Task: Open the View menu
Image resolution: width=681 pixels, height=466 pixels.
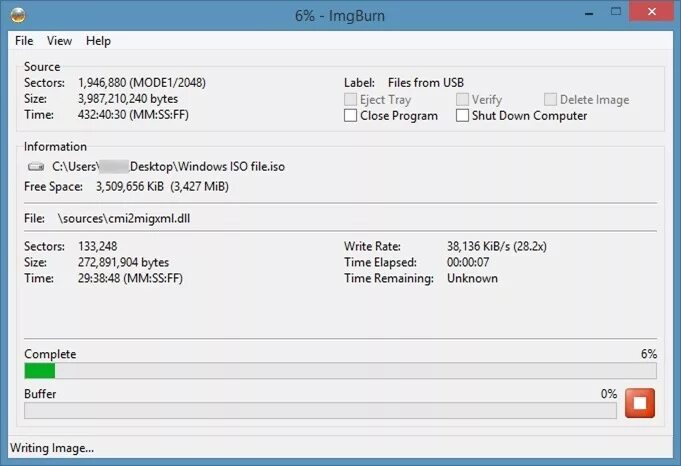Action: pos(60,41)
